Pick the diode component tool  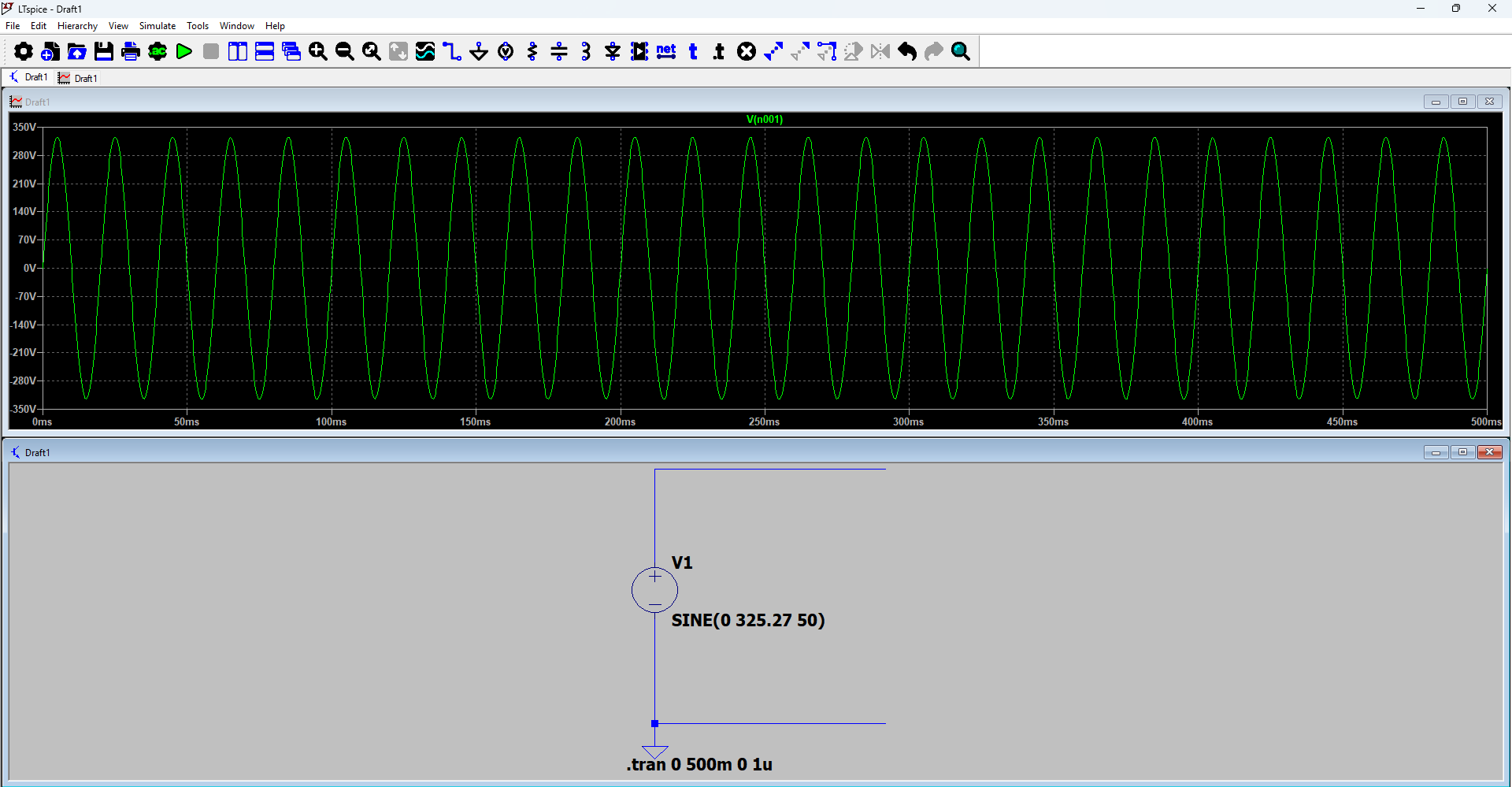(613, 52)
